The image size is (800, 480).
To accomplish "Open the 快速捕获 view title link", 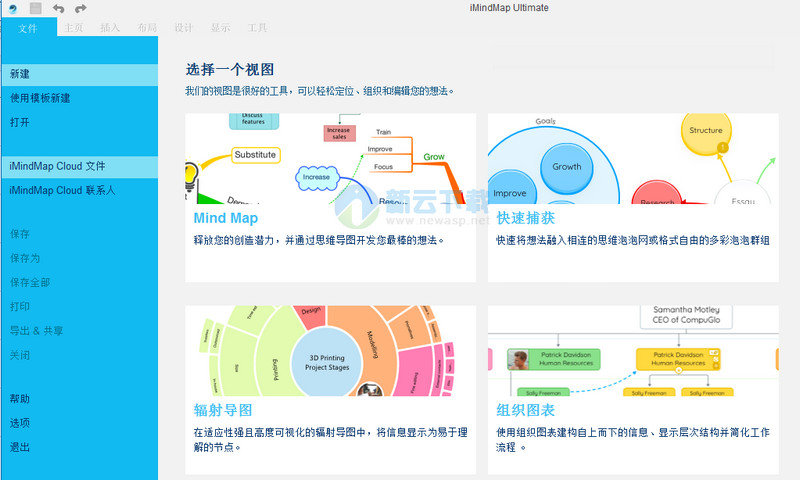I will pyautogui.click(x=526, y=218).
